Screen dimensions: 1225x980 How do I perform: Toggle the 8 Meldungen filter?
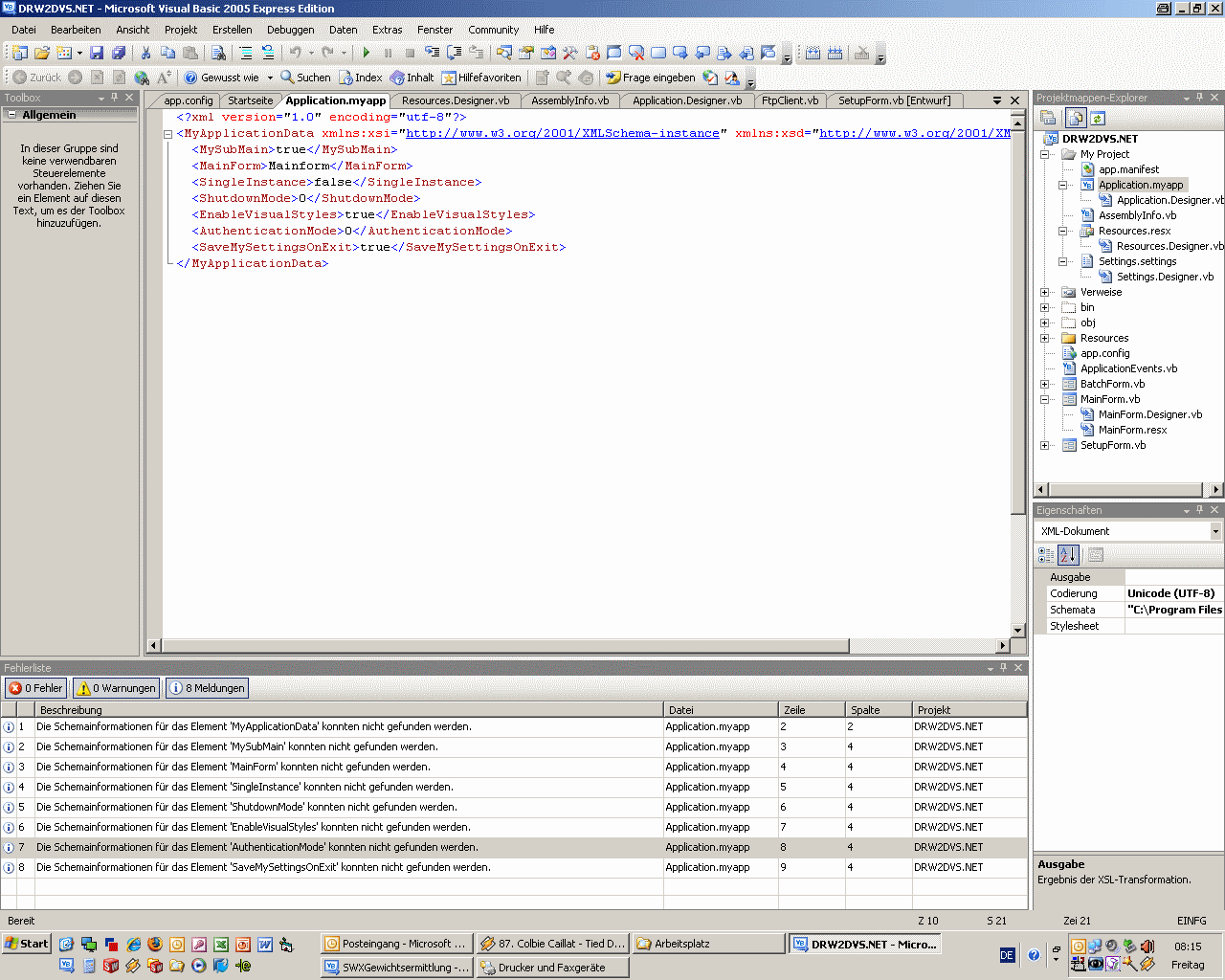pos(208,688)
